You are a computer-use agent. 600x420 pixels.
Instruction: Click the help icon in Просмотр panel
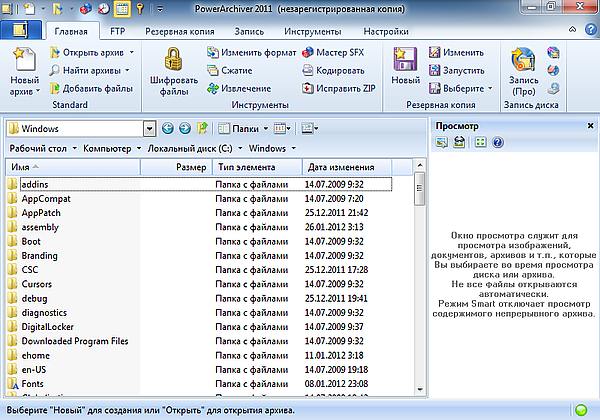tap(497, 143)
